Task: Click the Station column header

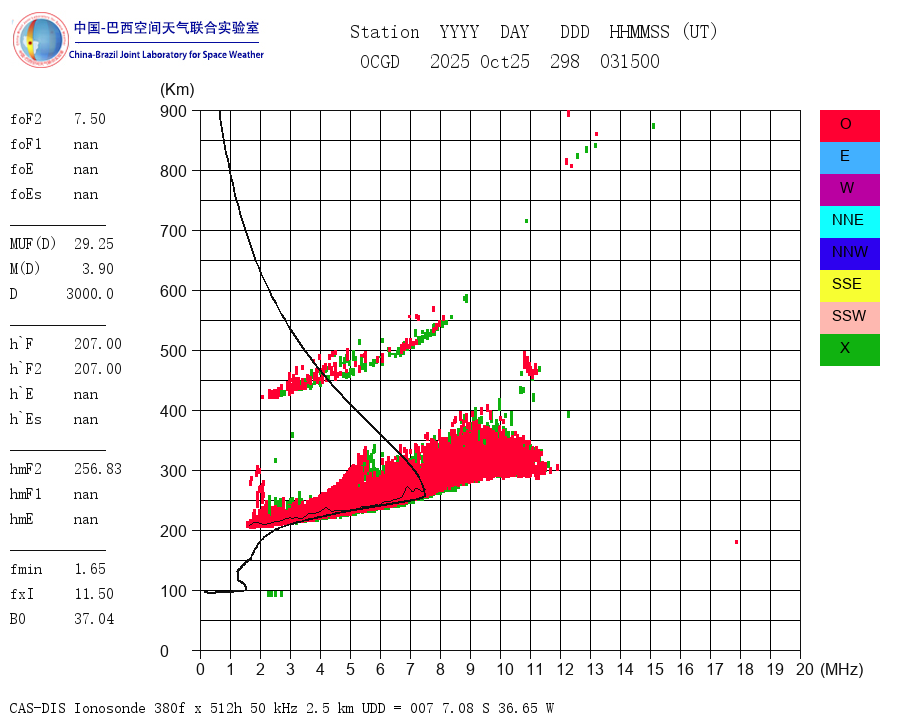Action: tap(385, 32)
